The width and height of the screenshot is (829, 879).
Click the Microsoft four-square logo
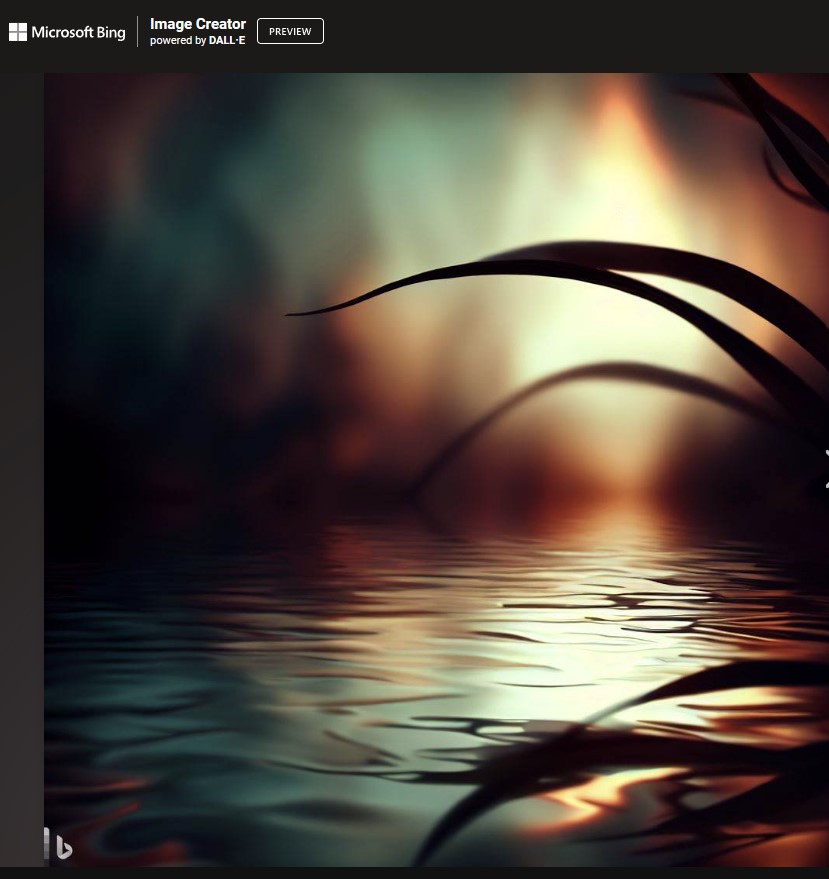18,32
